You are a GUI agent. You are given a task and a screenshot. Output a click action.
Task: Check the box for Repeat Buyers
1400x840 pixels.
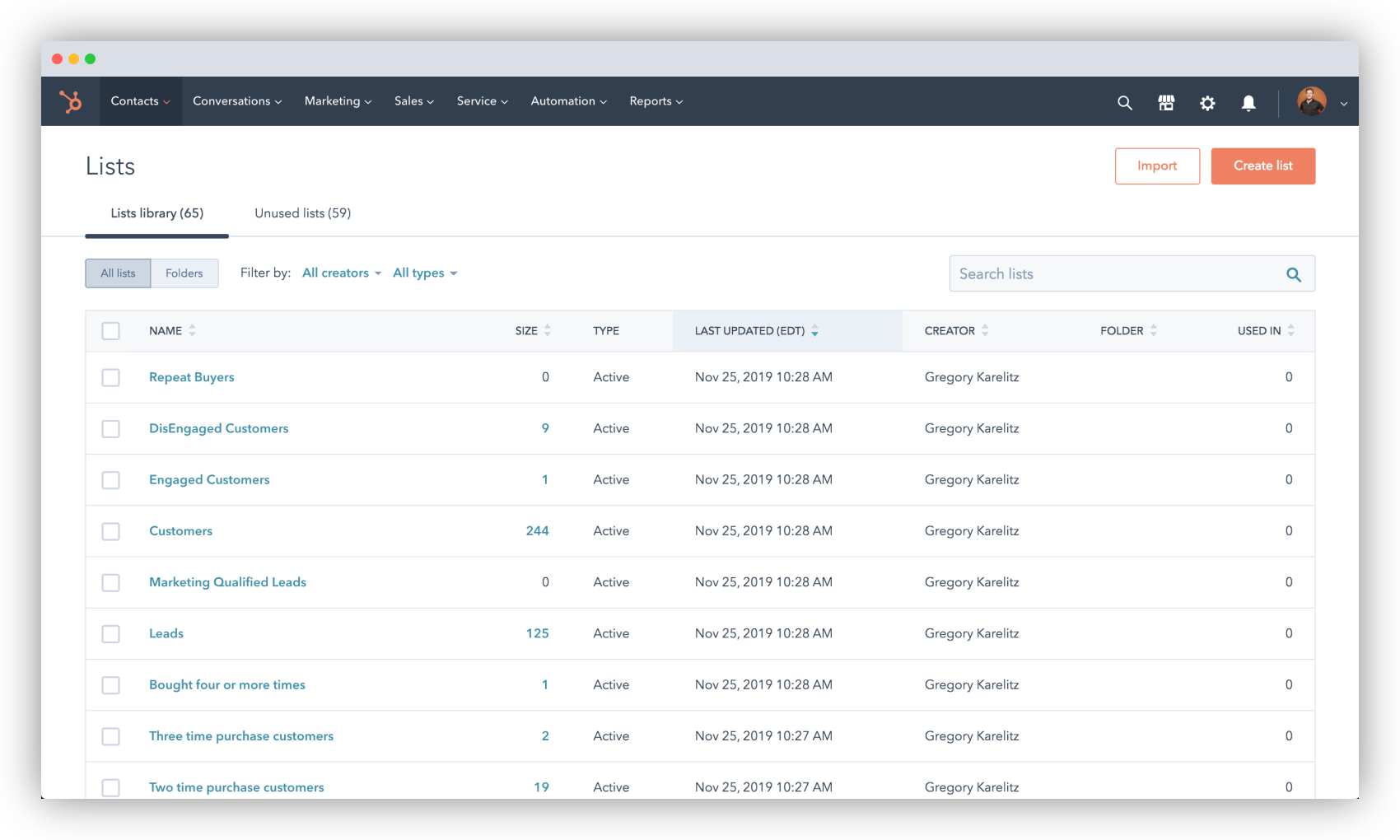click(x=110, y=377)
